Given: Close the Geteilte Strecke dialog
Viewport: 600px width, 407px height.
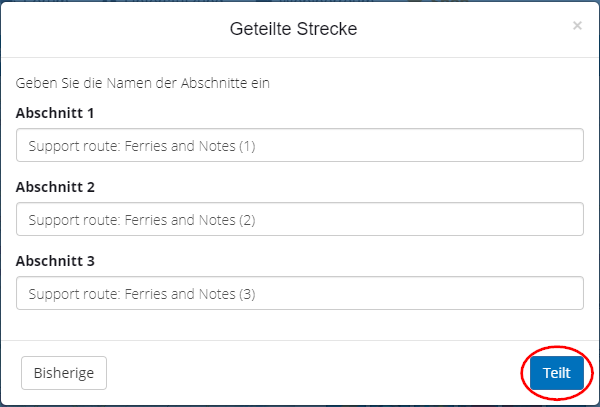Looking at the screenshot, I should pyautogui.click(x=577, y=26).
